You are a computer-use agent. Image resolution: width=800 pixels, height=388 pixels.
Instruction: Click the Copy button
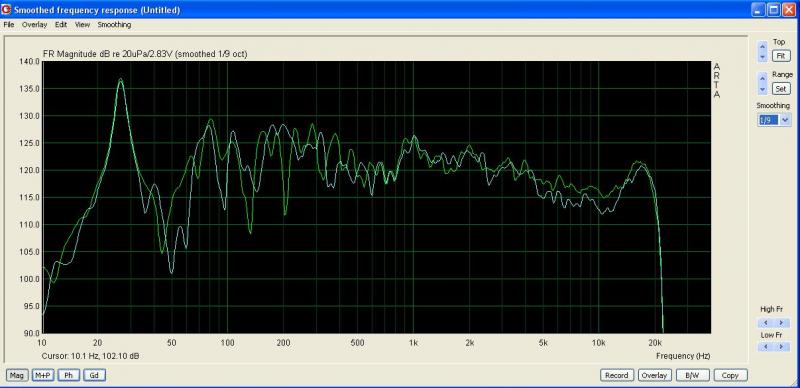[x=730, y=375]
